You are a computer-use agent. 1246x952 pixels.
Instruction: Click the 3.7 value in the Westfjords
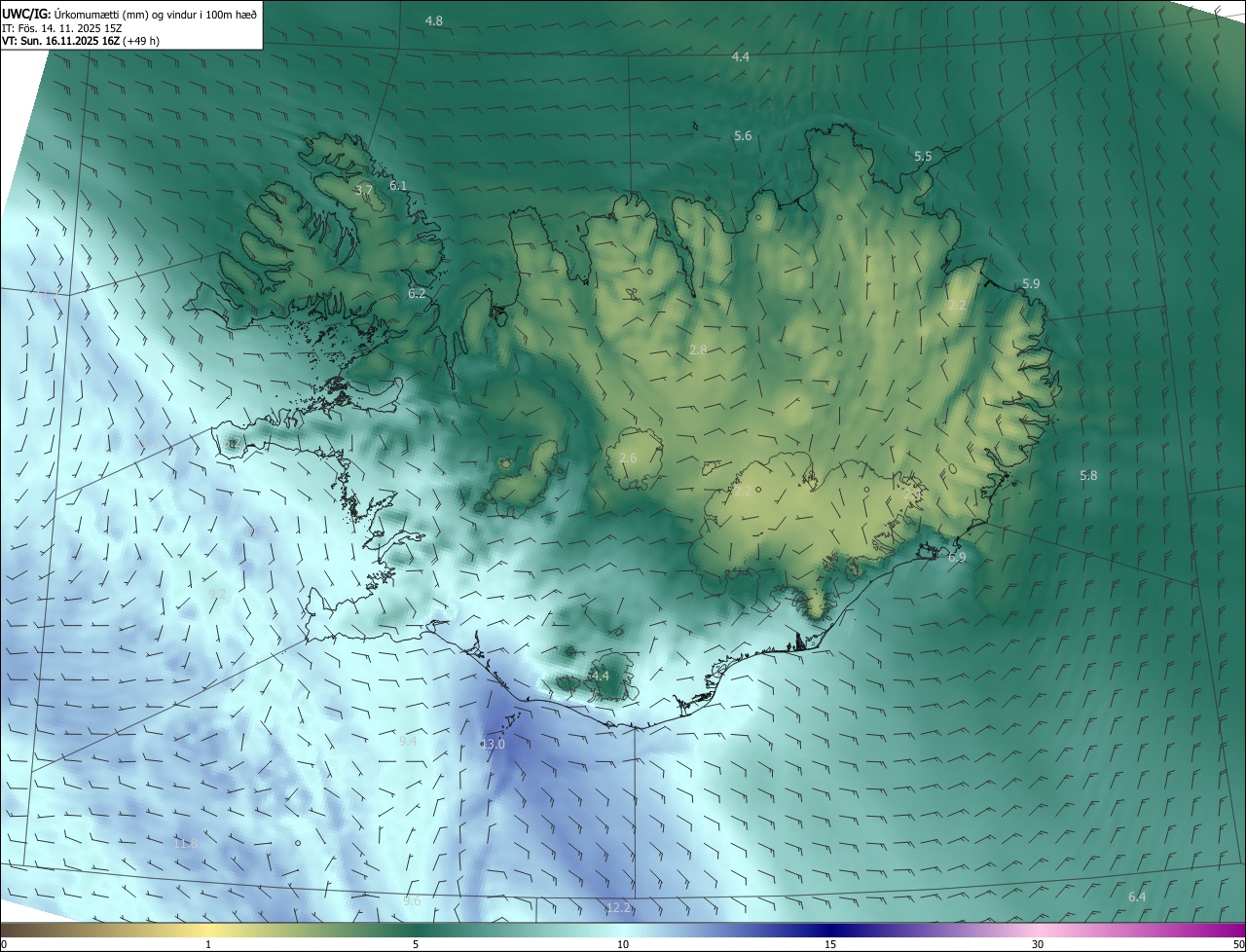(364, 191)
